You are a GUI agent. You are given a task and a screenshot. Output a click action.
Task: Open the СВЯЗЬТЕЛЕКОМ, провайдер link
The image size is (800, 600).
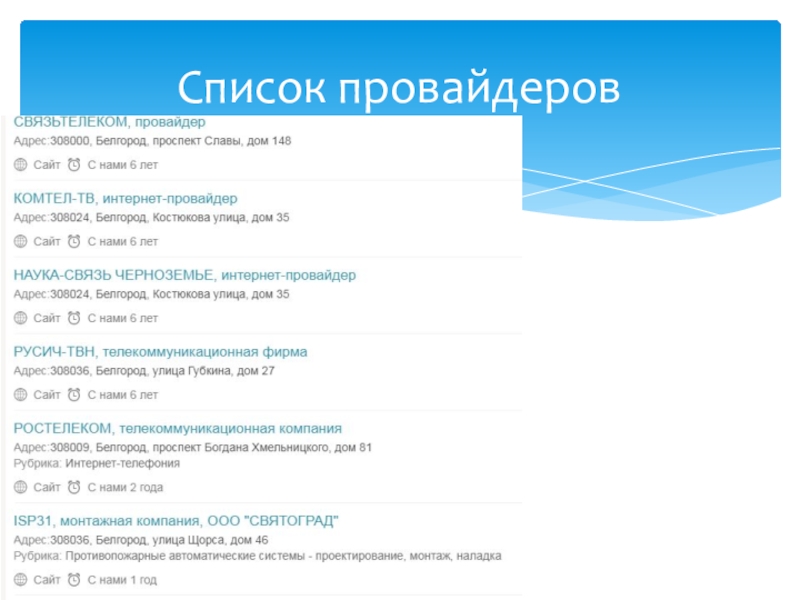click(x=109, y=122)
